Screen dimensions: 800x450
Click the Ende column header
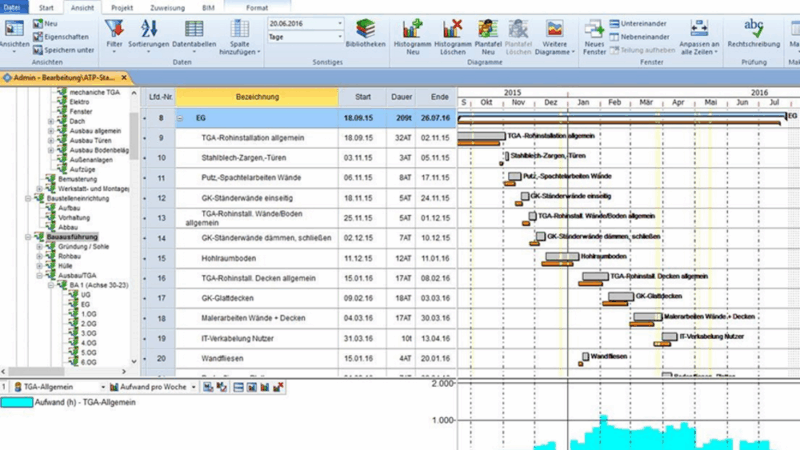pyautogui.click(x=439, y=97)
